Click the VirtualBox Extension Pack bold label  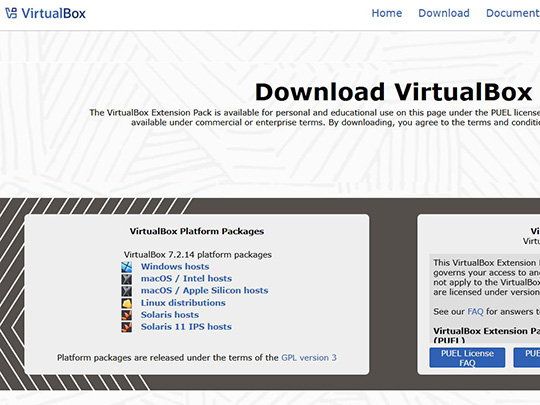[486, 335]
